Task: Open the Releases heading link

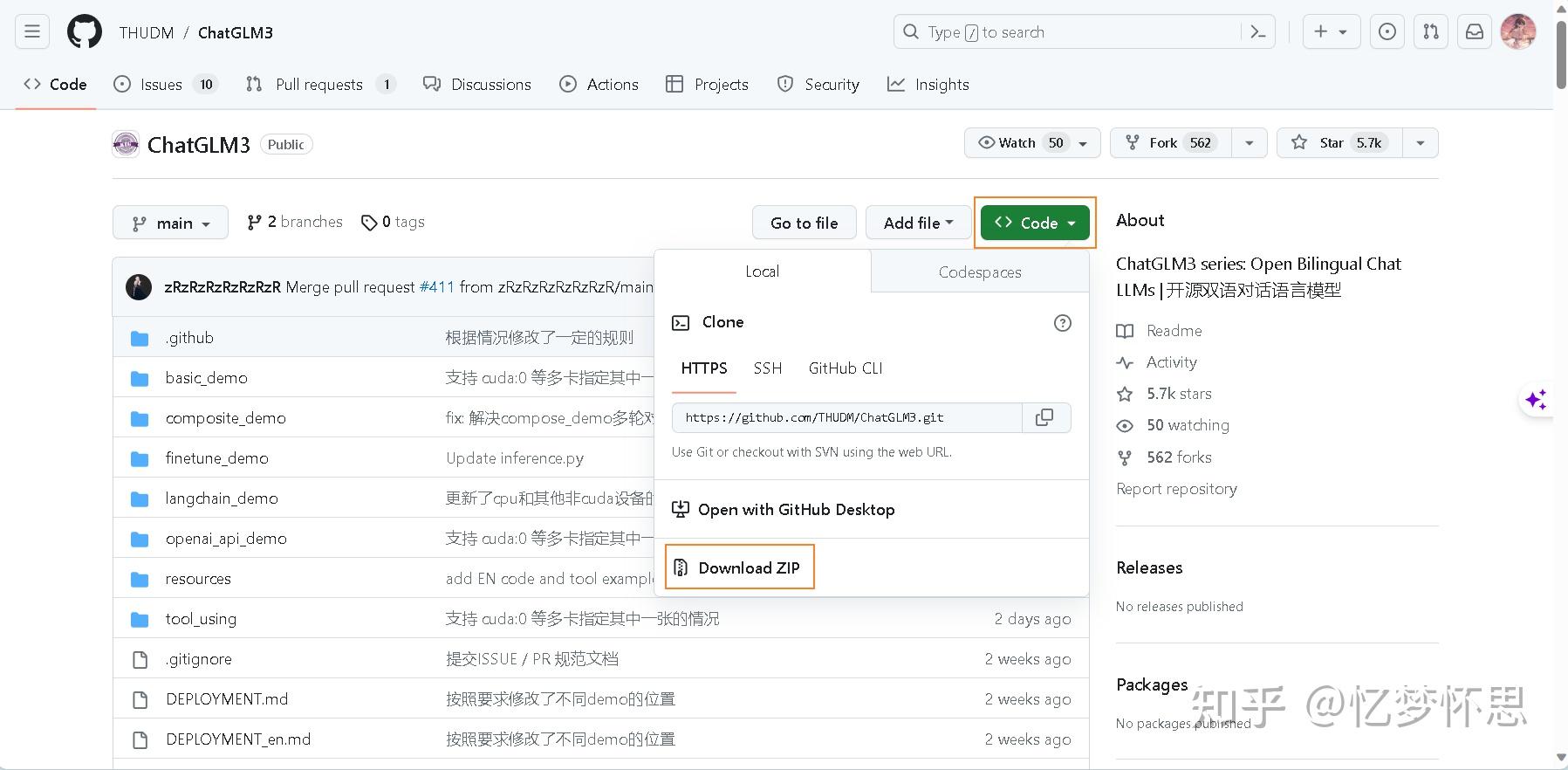Action: [x=1149, y=567]
